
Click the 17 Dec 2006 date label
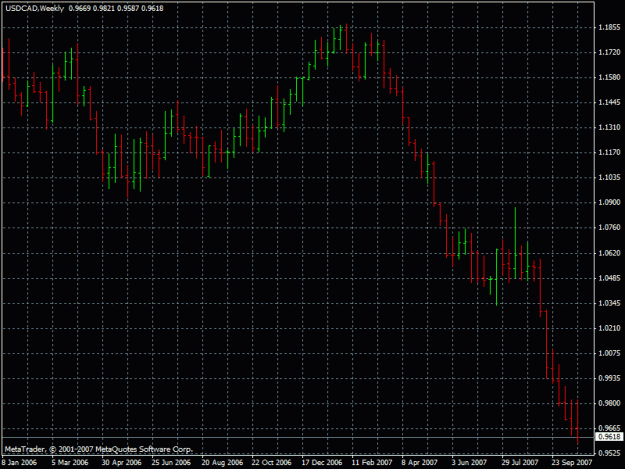click(x=322, y=463)
